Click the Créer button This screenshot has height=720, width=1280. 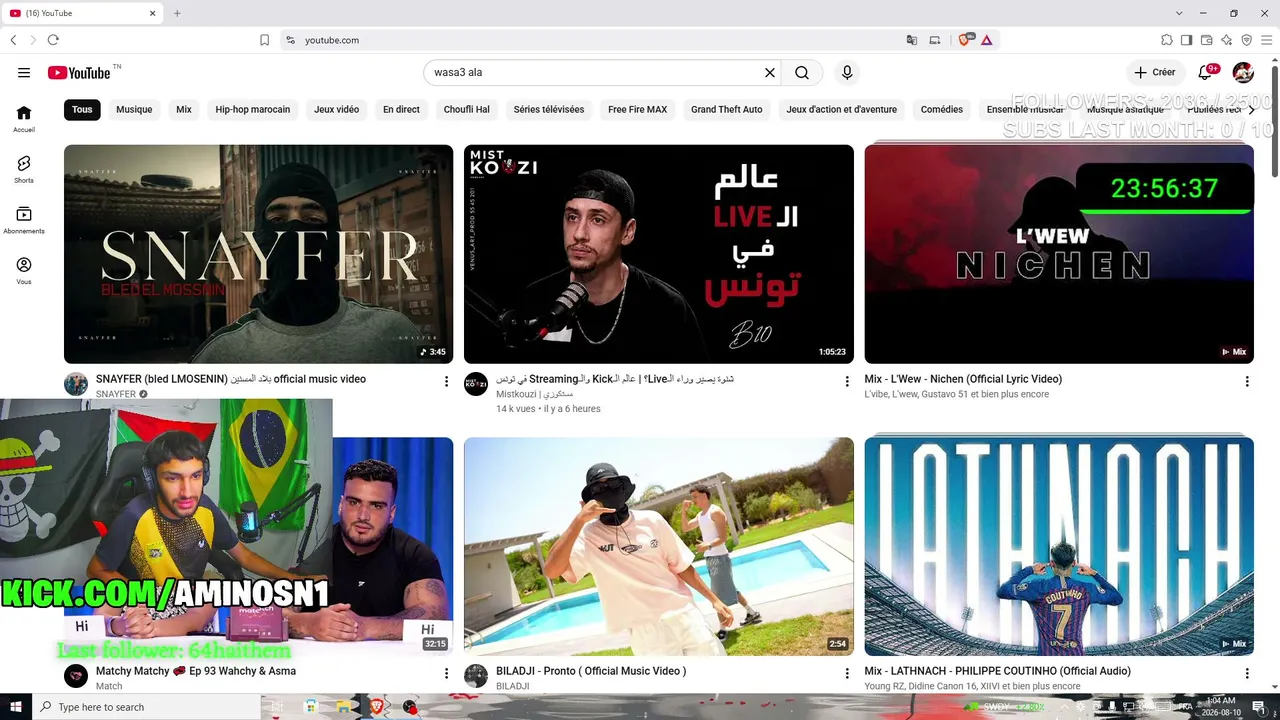pos(1154,73)
